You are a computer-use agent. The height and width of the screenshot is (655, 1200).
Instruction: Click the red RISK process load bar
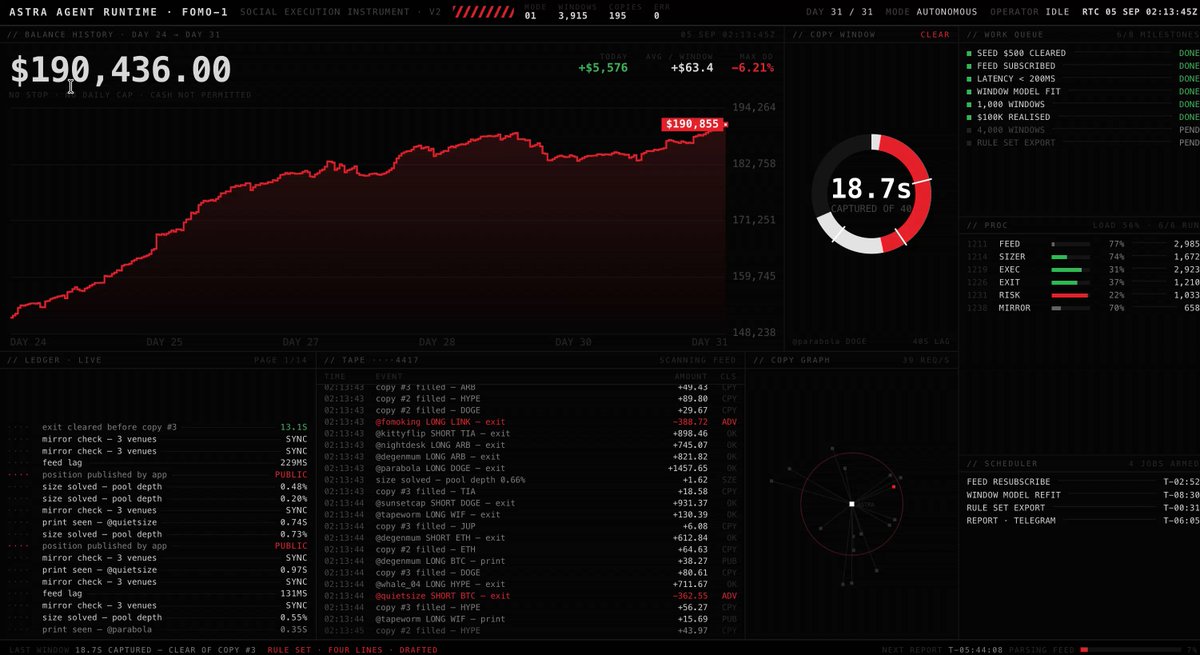(1069, 295)
